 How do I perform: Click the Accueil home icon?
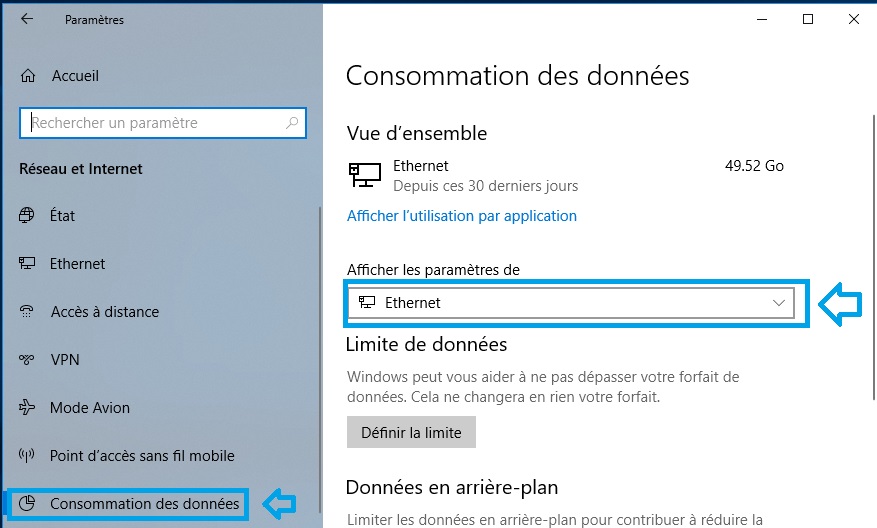(x=28, y=76)
